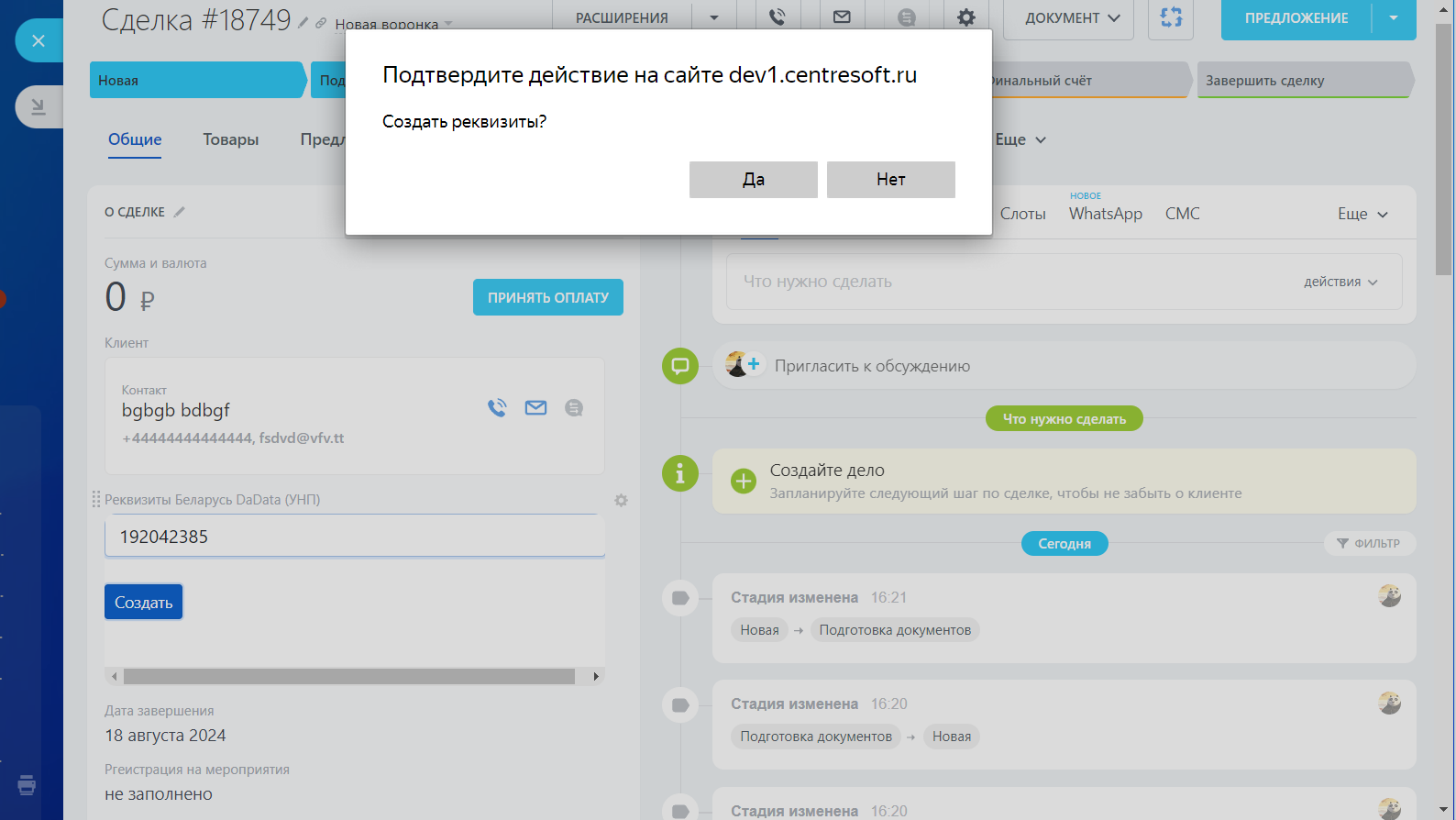Image resolution: width=1456 pixels, height=820 pixels.
Task: Click the collapse arrow icon under the X
Action: pyautogui.click(x=39, y=106)
